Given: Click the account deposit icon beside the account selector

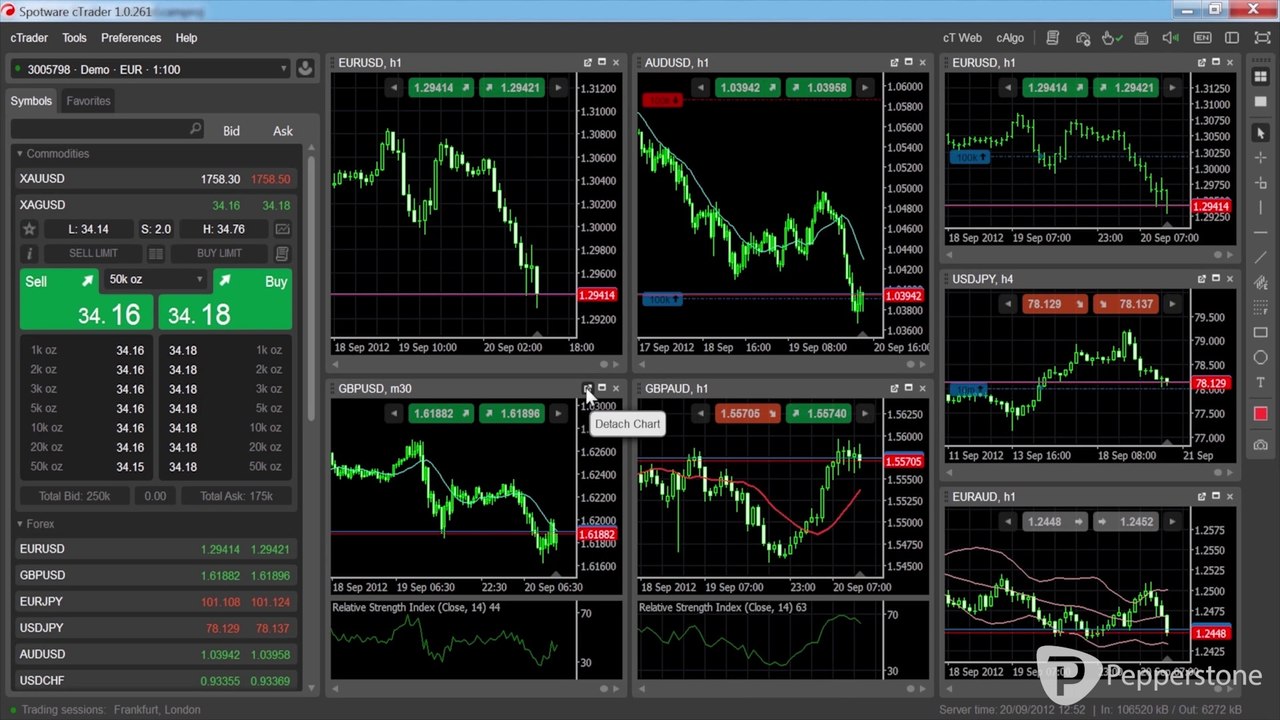Looking at the screenshot, I should (305, 69).
